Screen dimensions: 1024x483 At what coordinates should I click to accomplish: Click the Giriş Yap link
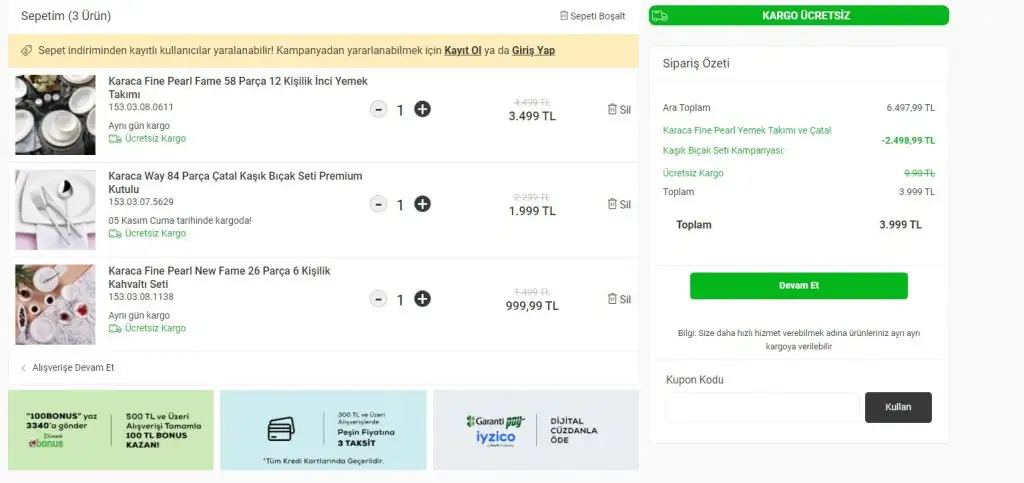click(532, 50)
